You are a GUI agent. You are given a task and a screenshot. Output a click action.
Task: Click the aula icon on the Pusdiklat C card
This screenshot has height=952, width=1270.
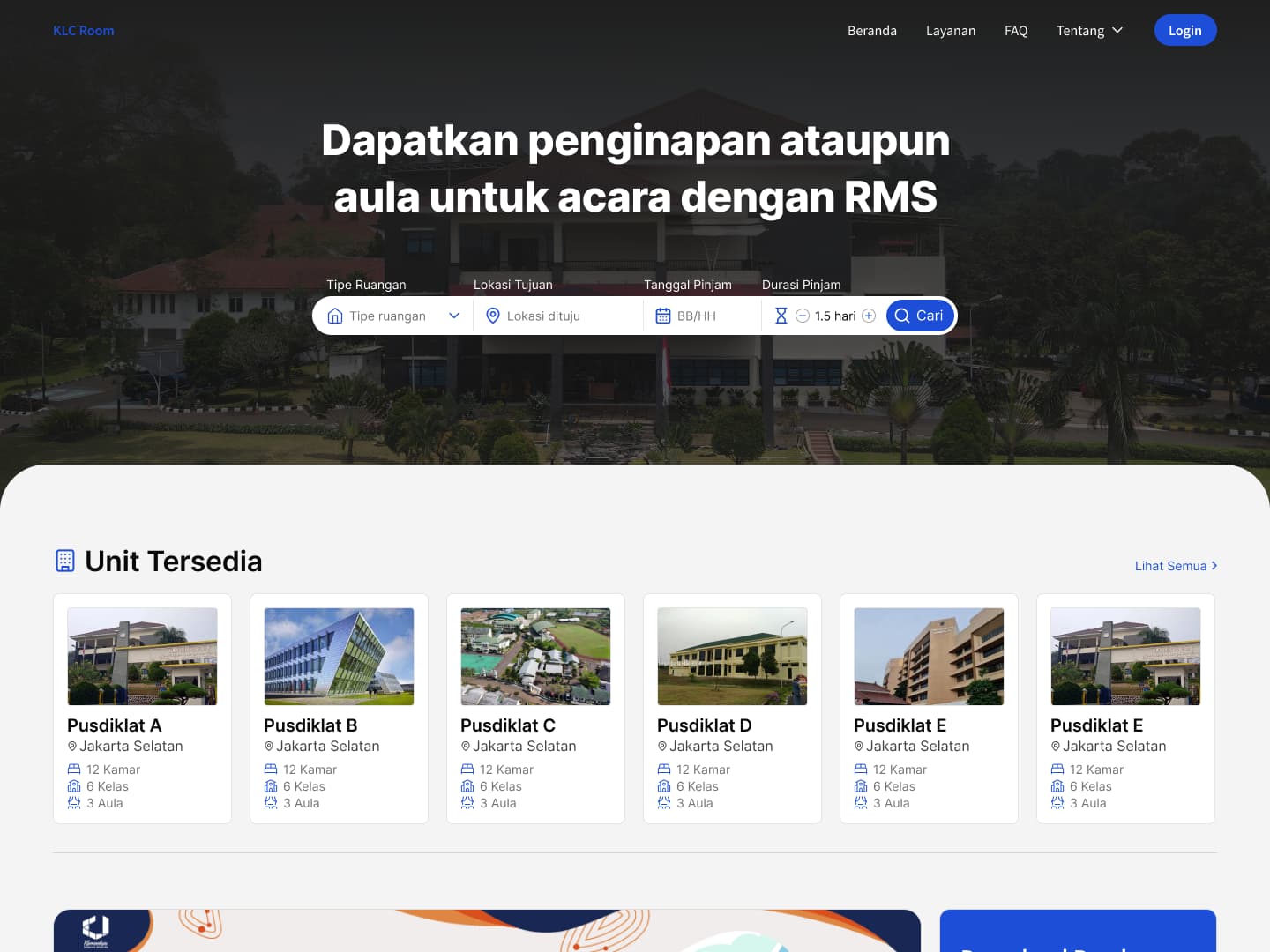coord(467,802)
